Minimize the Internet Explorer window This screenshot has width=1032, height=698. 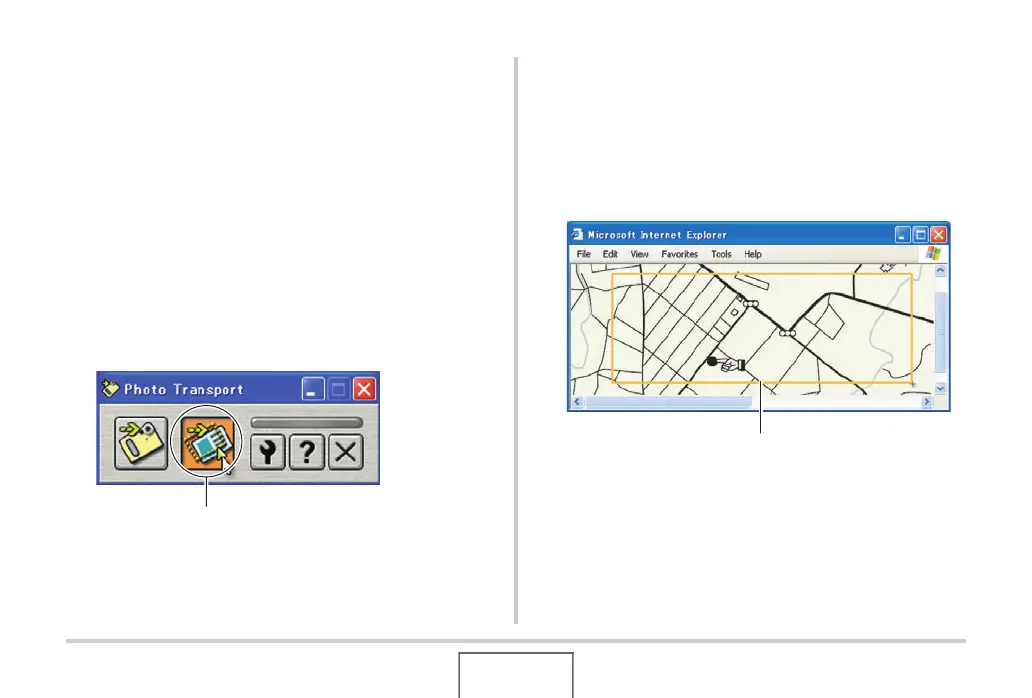(903, 234)
